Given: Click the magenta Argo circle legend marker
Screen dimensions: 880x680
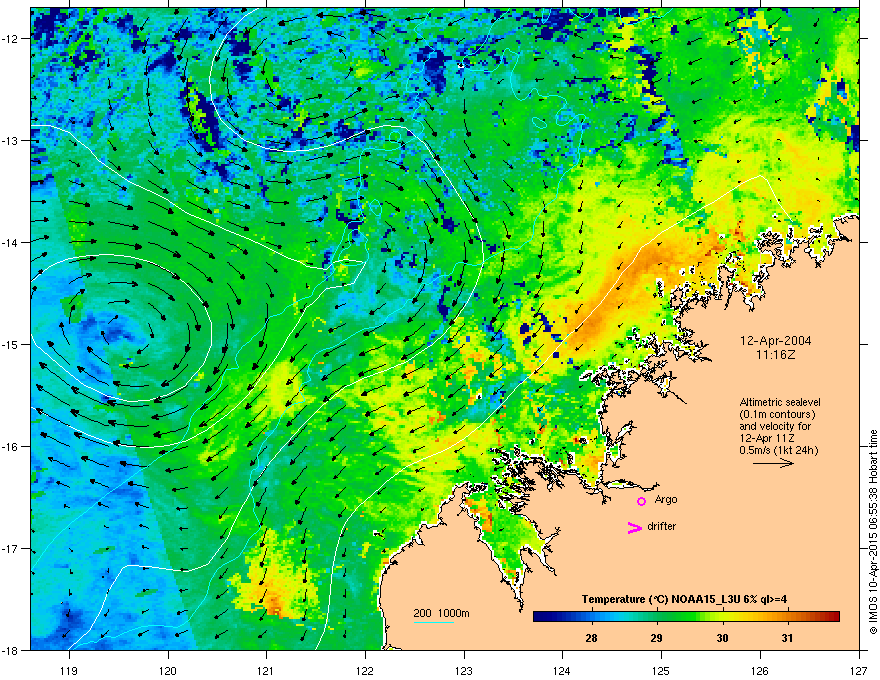Looking at the screenshot, I should coord(641,501).
